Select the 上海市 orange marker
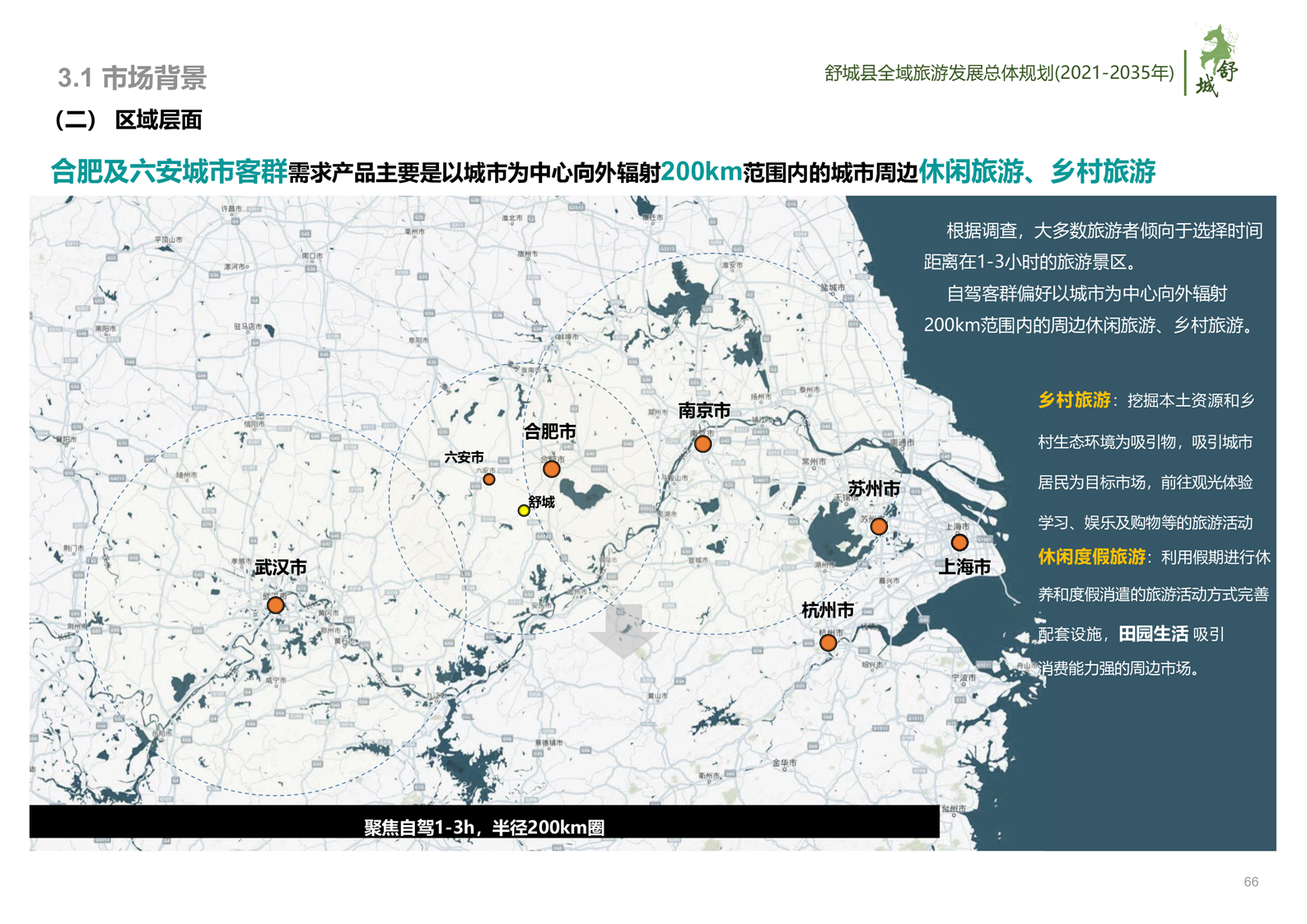 [x=959, y=542]
